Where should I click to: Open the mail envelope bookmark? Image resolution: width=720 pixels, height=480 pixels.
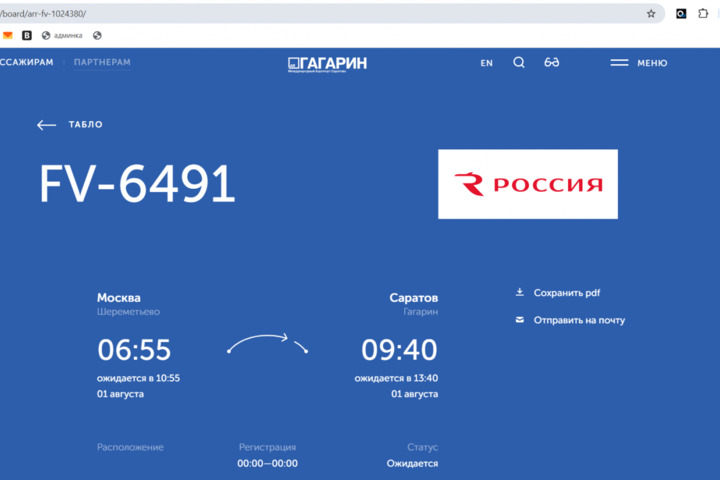[7, 35]
